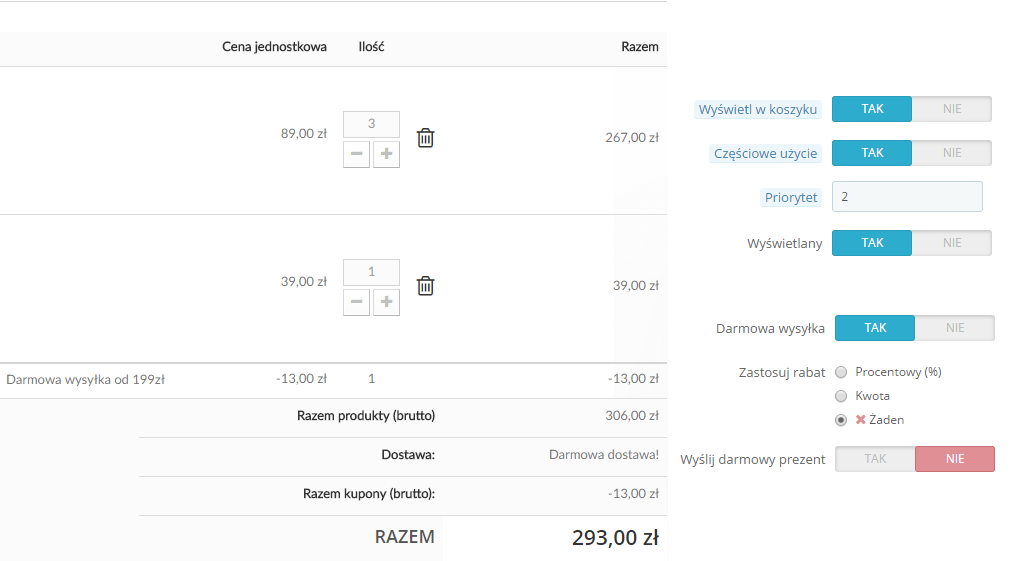This screenshot has width=1016, height=561.
Task: Set Częściowe użycie to NIE
Action: point(951,153)
